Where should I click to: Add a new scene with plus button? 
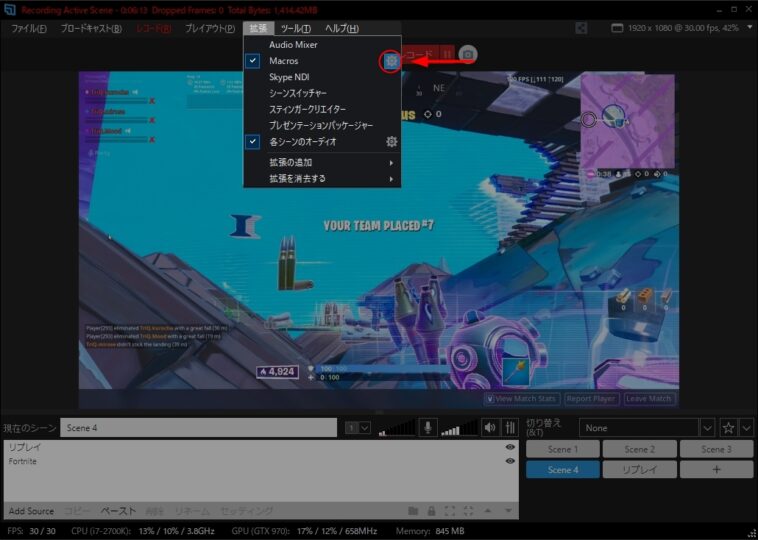pyautogui.click(x=716, y=469)
